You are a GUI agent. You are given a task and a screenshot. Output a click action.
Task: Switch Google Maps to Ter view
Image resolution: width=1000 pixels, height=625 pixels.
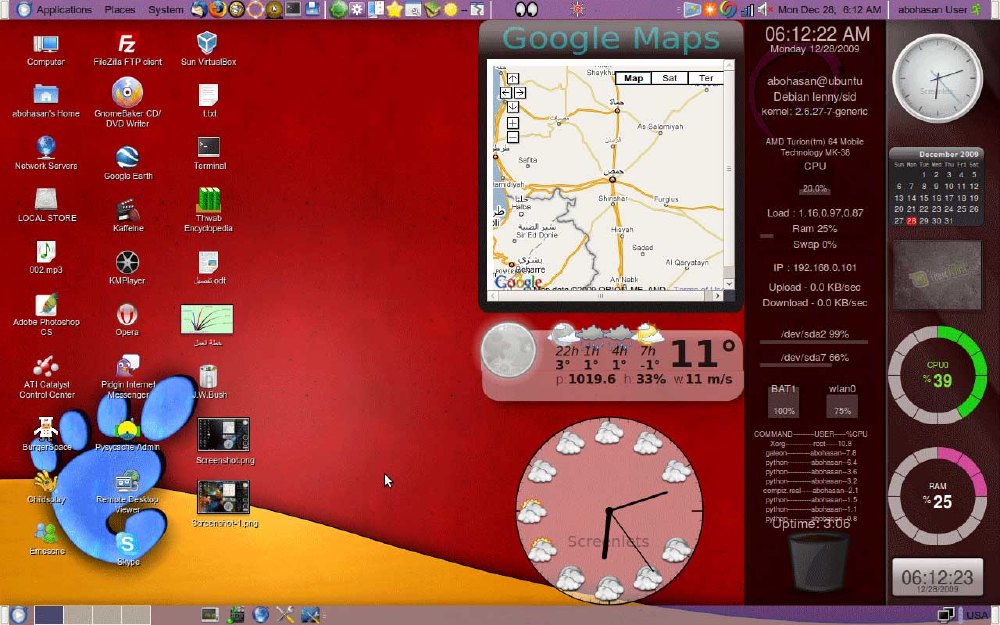coord(705,78)
